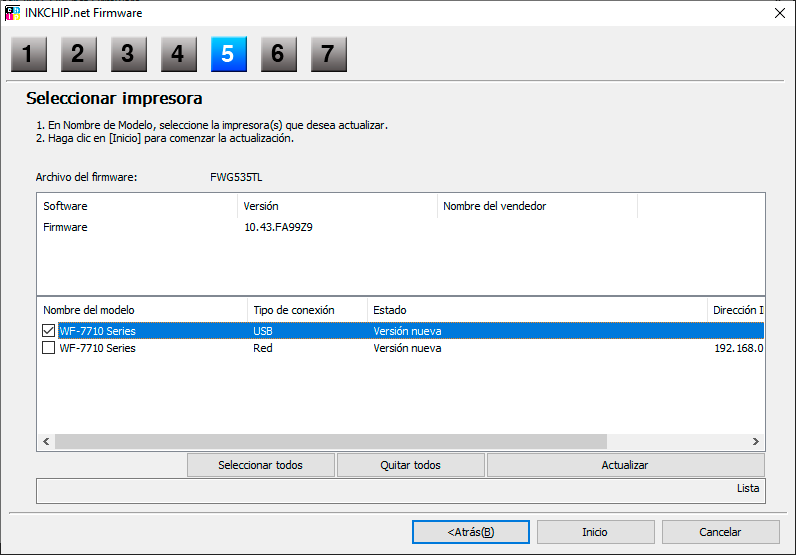The width and height of the screenshot is (796, 555).
Task: Click version value 10.43.FA99Z9
Action: pos(278,227)
